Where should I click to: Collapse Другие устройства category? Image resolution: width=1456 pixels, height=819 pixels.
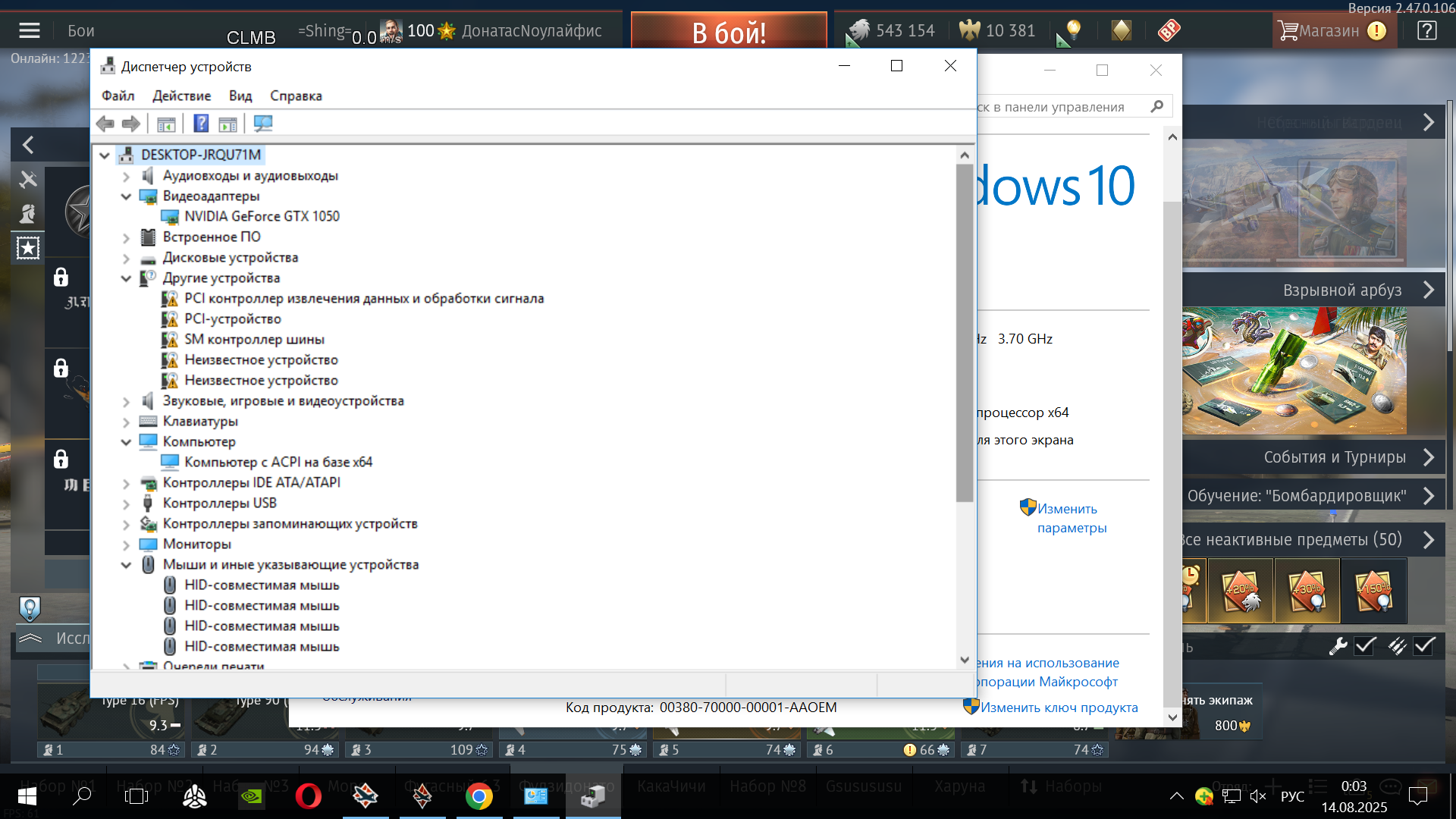click(x=126, y=278)
